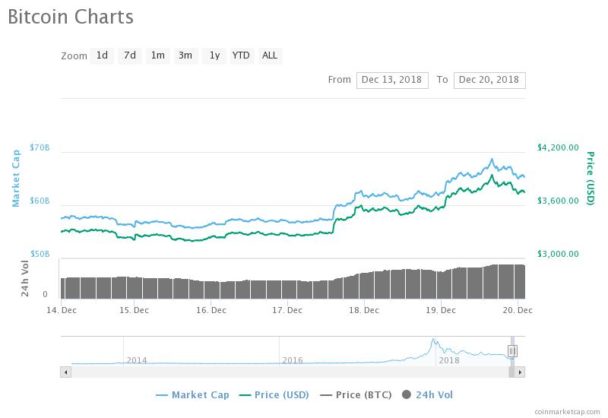Image resolution: width=608 pixels, height=418 pixels.
Task: Click the green price line peak
Action: (492, 176)
